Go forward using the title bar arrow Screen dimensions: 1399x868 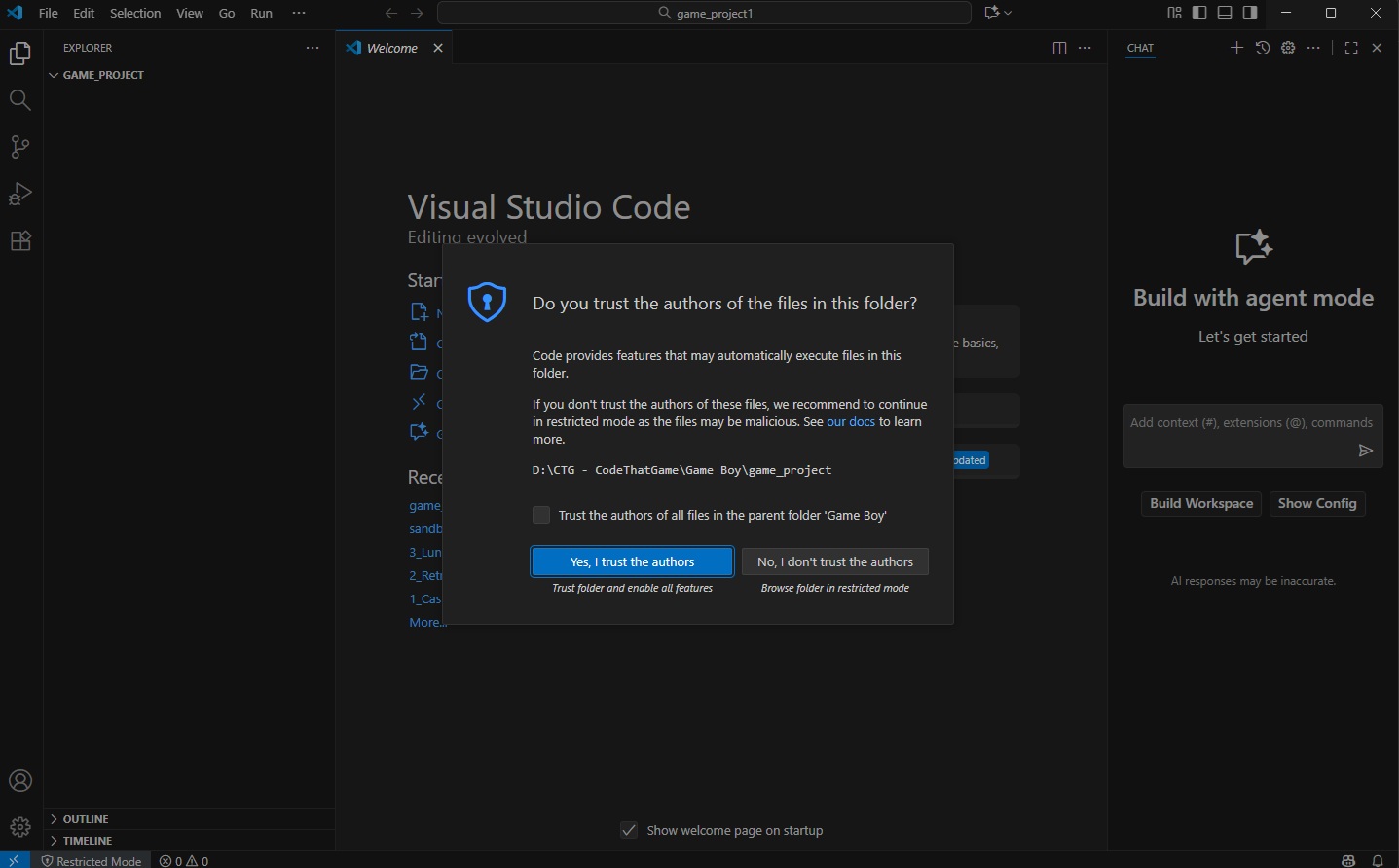[417, 14]
